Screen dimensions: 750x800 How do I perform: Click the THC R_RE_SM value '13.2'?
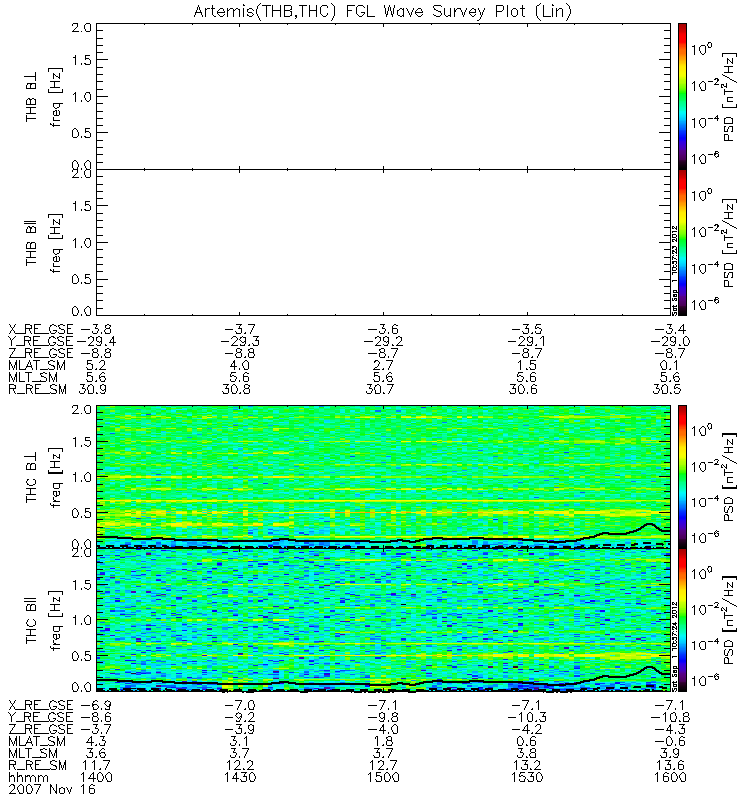pos(527,765)
